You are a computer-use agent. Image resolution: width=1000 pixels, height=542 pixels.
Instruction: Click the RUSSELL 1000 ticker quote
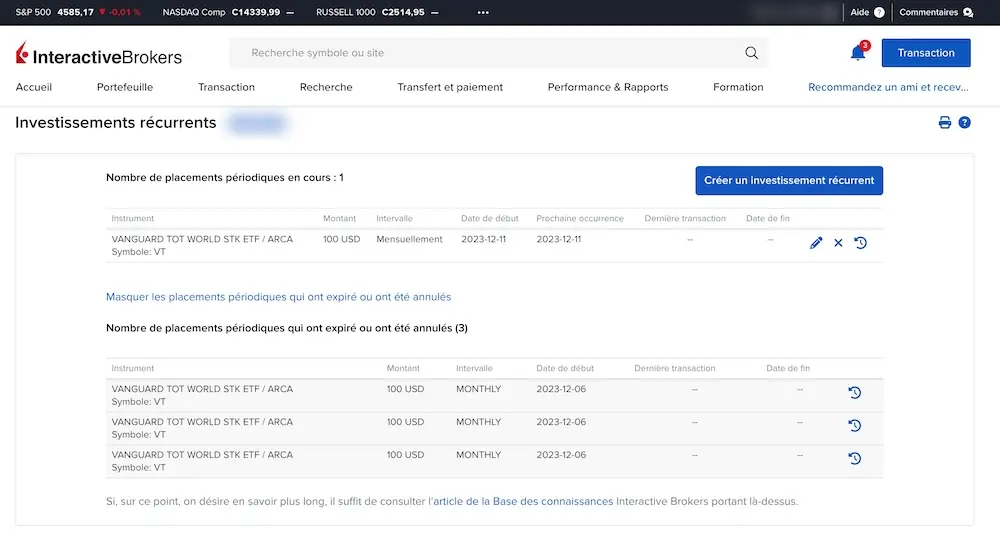(378, 12)
